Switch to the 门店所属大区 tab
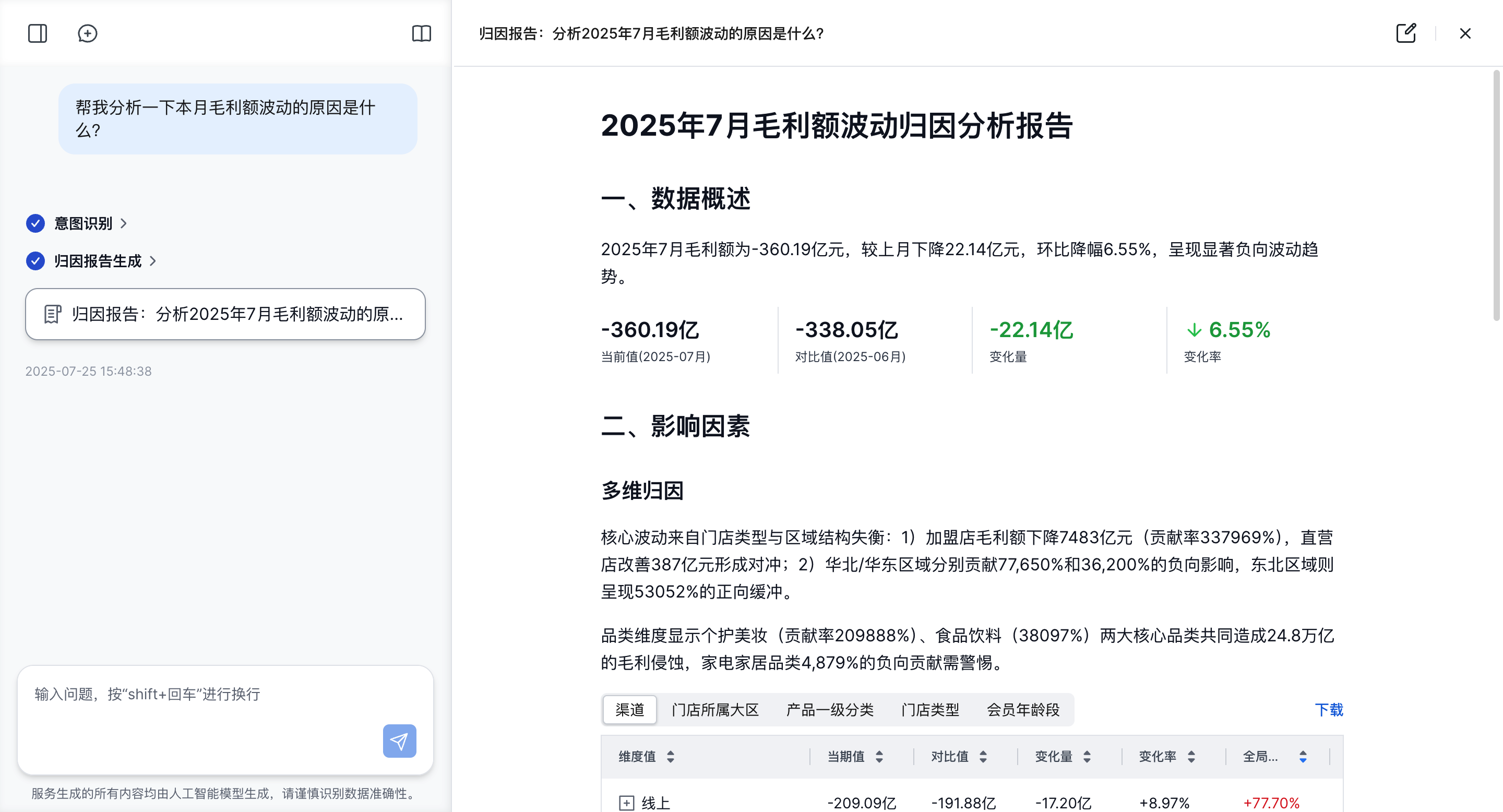This screenshot has width=1503, height=812. [x=715, y=709]
